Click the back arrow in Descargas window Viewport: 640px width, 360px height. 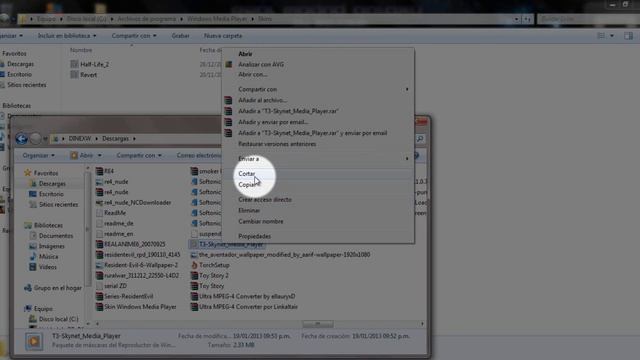coord(22,139)
